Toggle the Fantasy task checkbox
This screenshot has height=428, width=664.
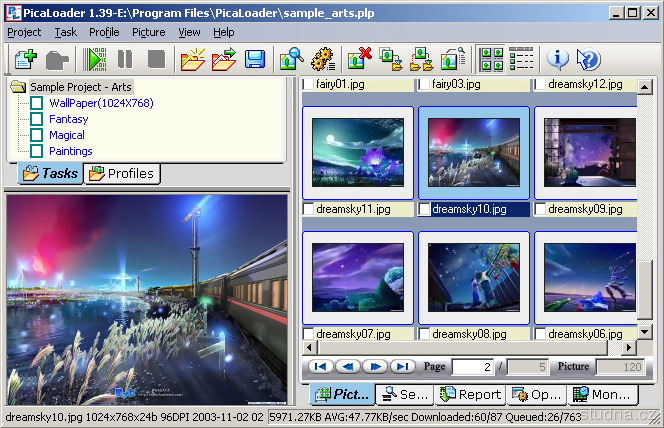pyautogui.click(x=37, y=119)
